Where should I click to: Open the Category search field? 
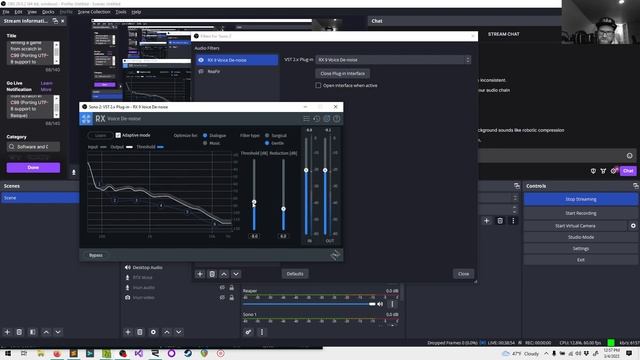click(x=33, y=147)
